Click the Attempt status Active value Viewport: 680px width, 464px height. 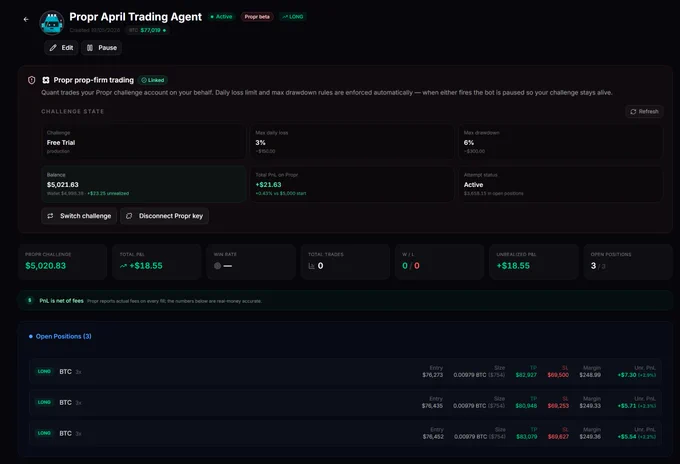pos(473,185)
